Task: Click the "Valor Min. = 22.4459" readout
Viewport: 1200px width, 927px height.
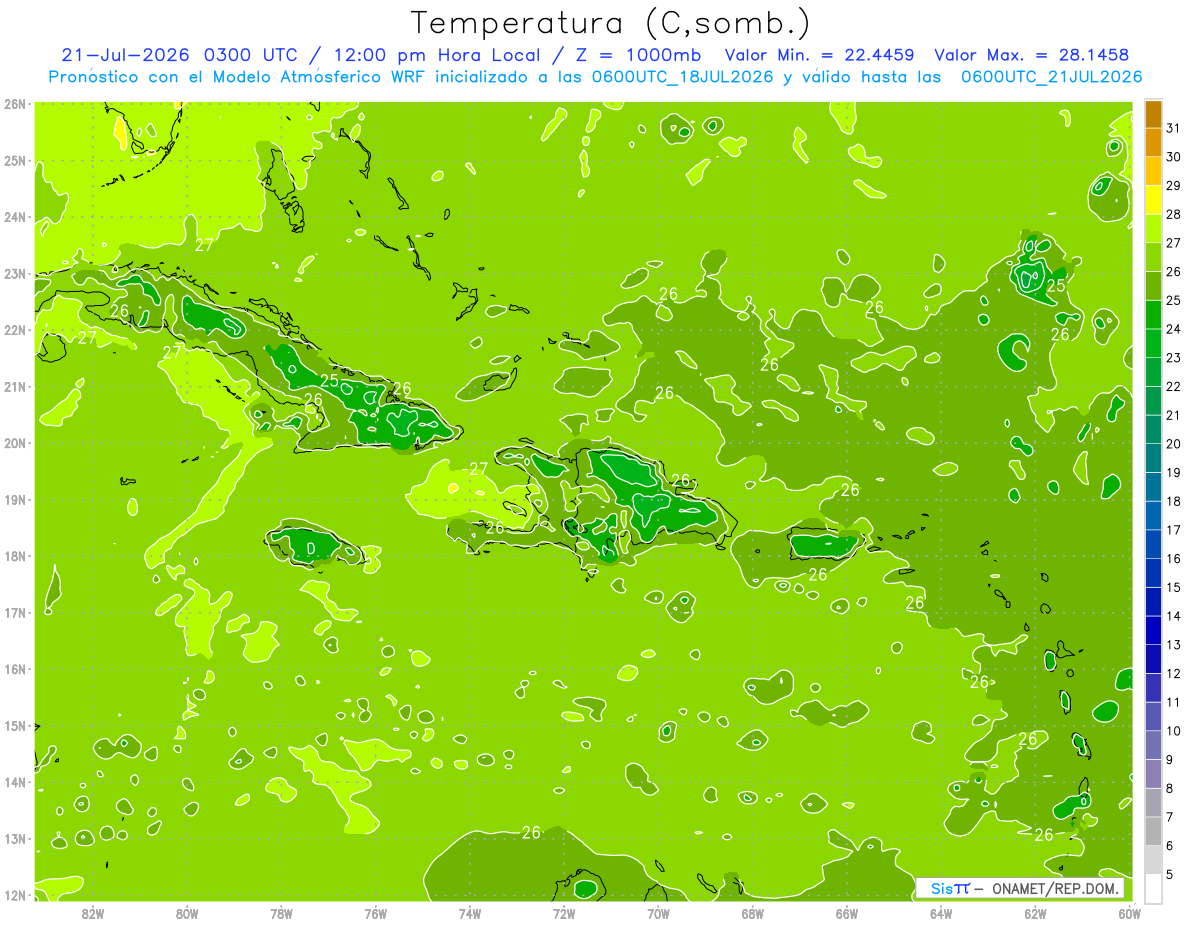Action: [818, 55]
